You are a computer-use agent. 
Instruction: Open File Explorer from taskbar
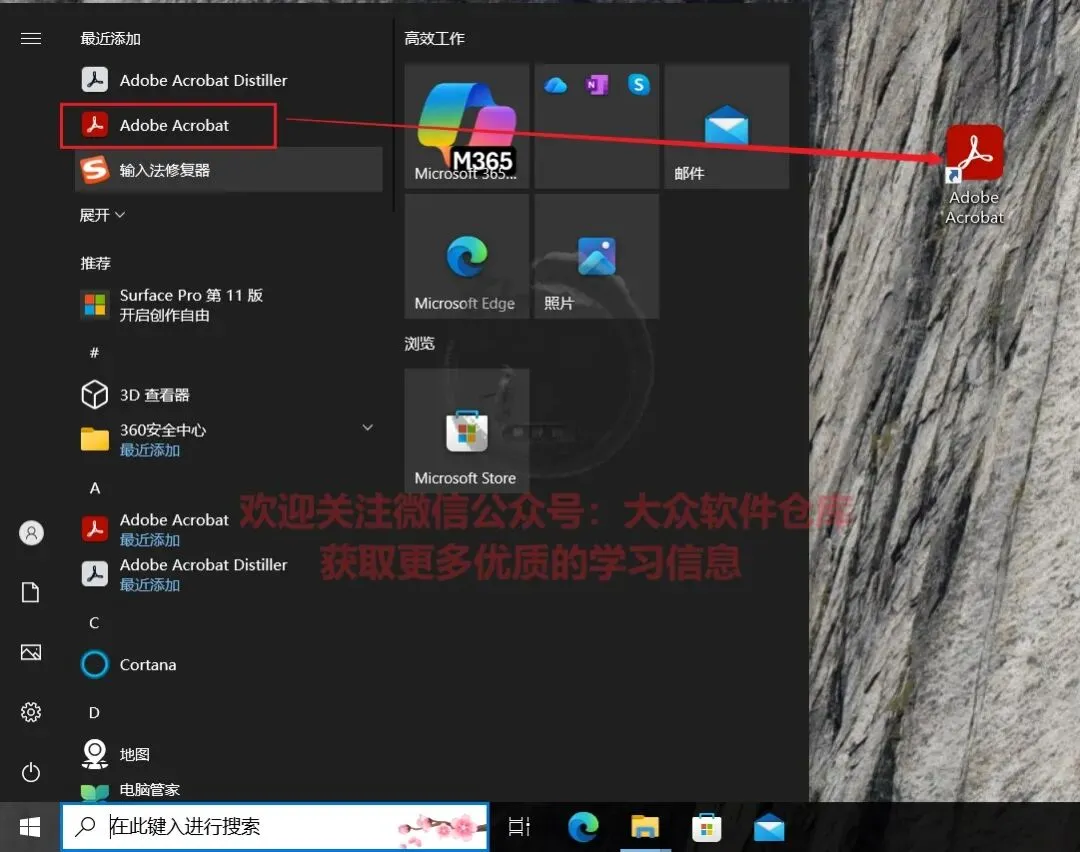(x=645, y=827)
